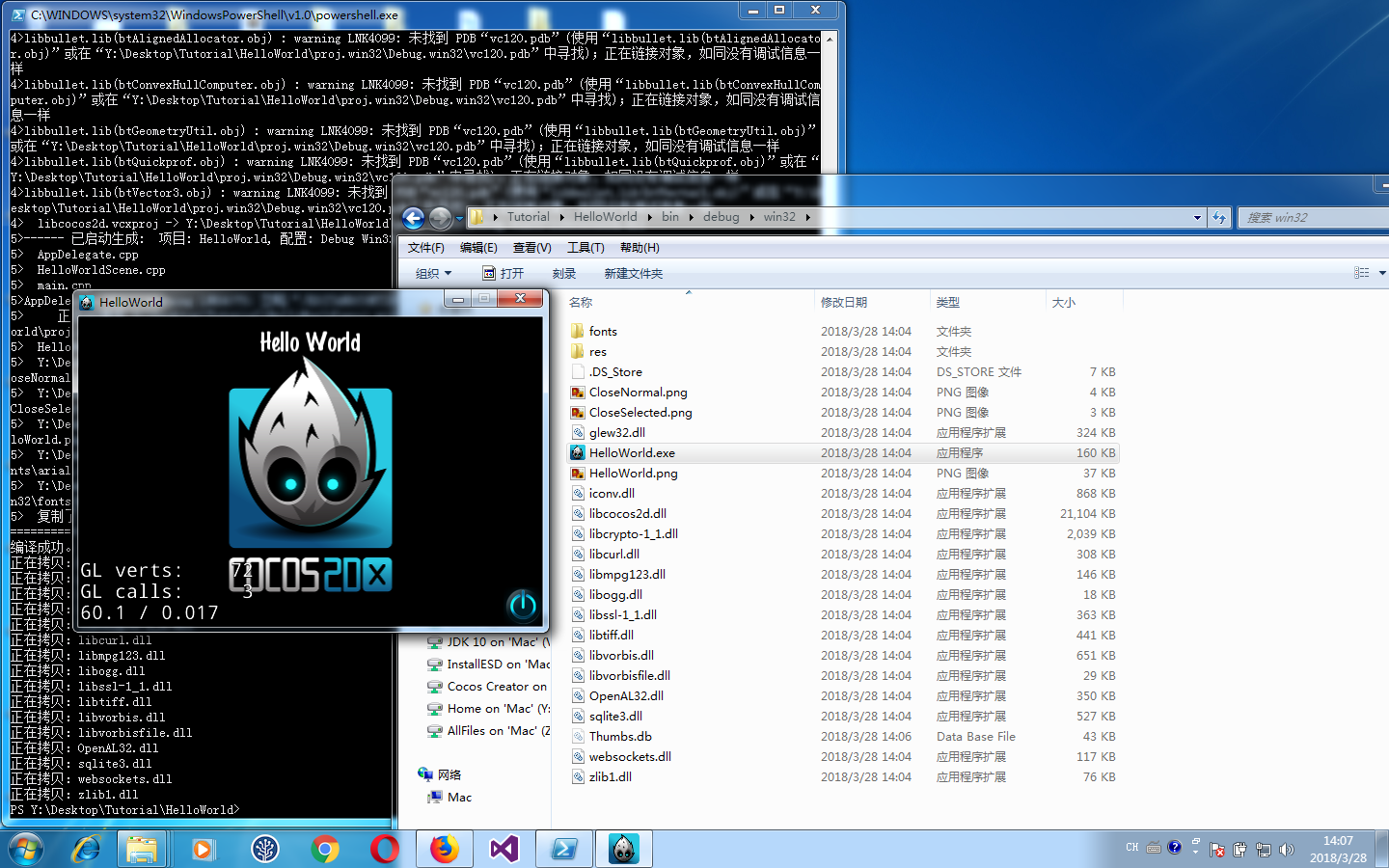Viewport: 1389px width, 868px height.
Task: Select the Network (网络) item in the navigation pane
Action: (440, 774)
